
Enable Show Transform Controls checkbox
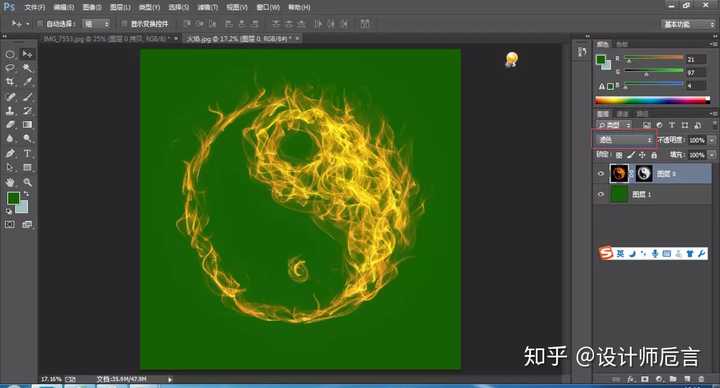coord(124,24)
